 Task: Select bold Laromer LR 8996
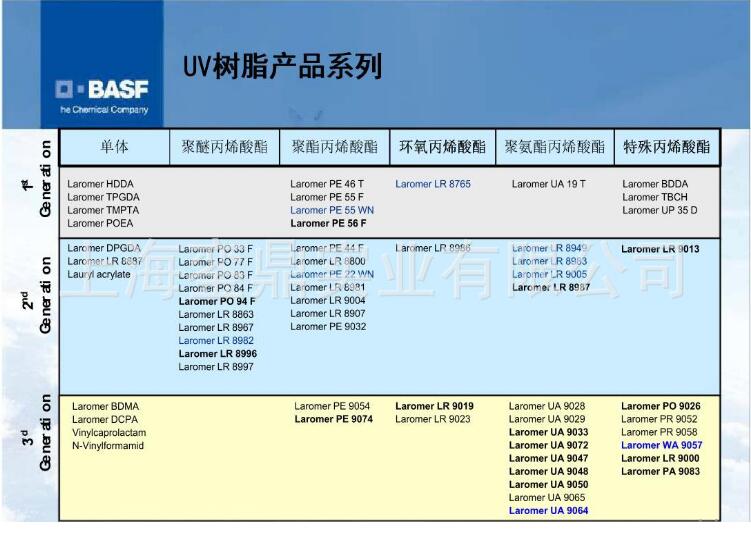pos(218,354)
